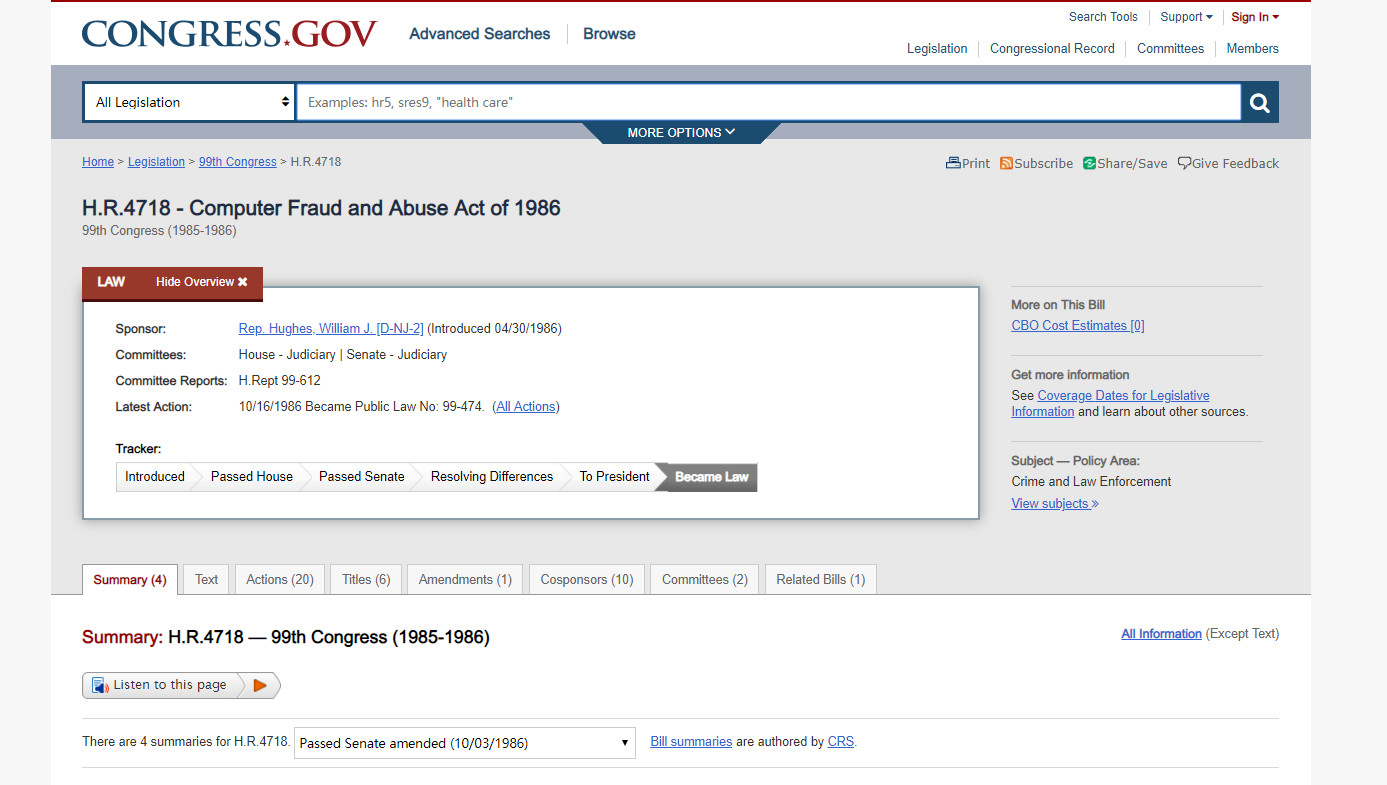The image size is (1387, 785).
Task: Expand the MORE OPTIONS panel
Action: point(681,132)
